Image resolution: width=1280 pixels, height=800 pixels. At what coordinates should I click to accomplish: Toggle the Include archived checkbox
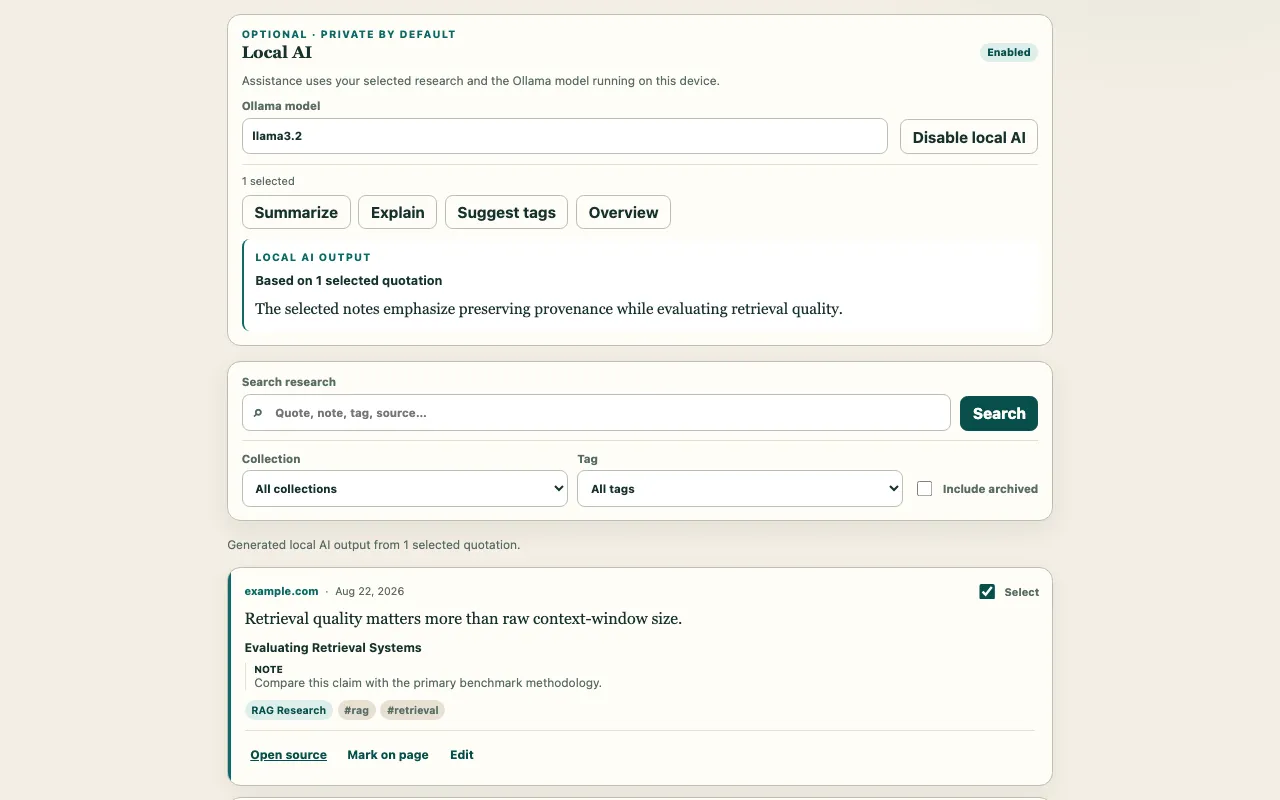925,489
